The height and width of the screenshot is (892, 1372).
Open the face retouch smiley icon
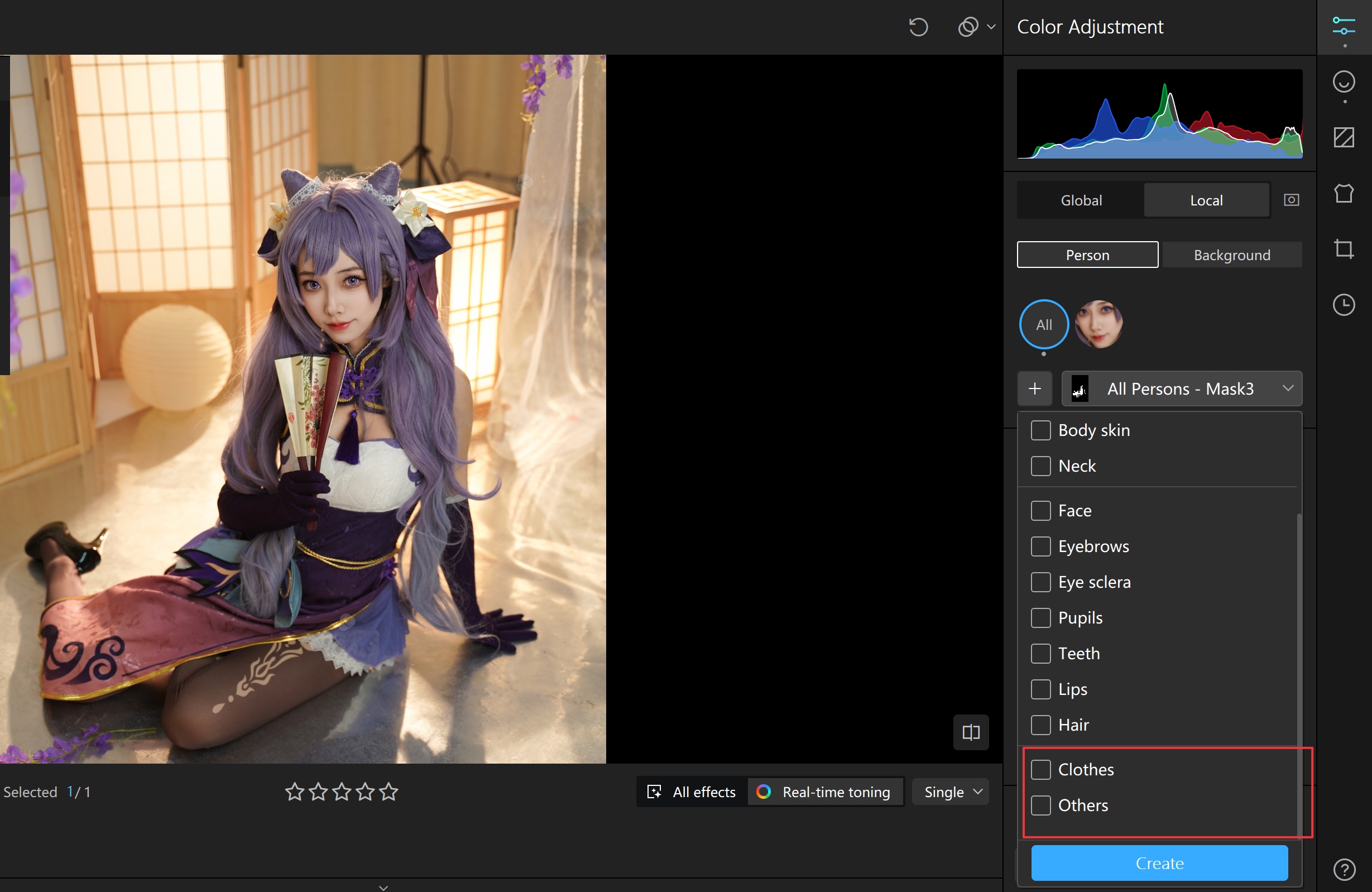(x=1343, y=82)
